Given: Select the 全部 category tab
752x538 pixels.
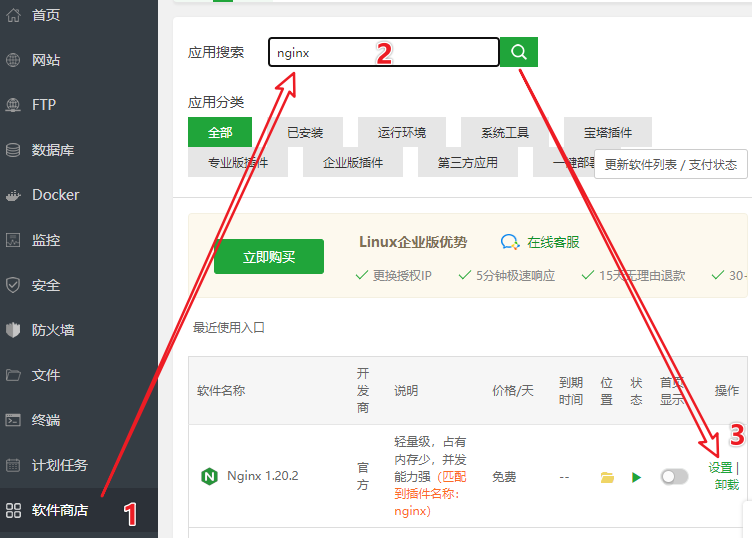Looking at the screenshot, I should click(220, 132).
